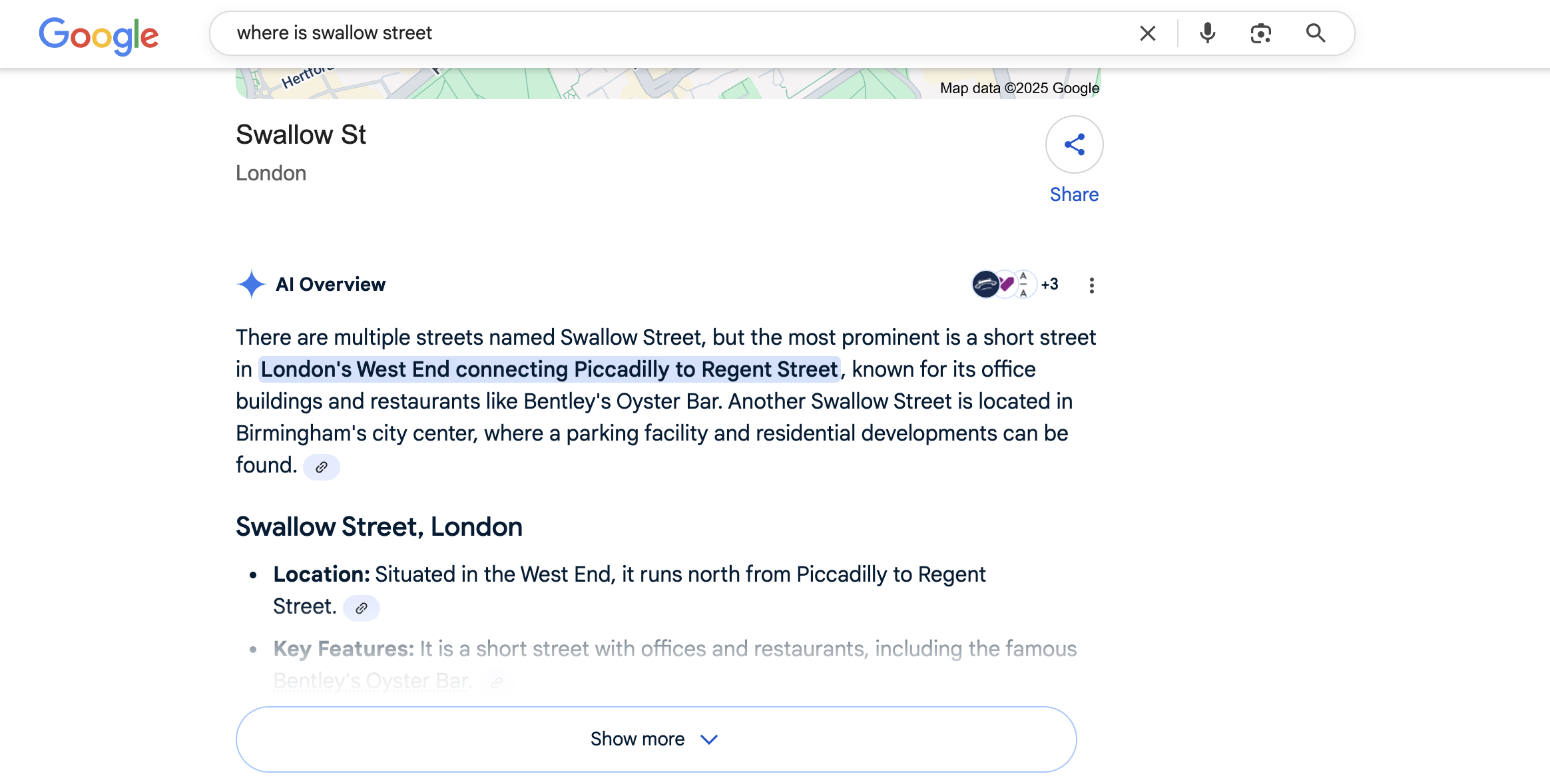Click faded Bentley's Oyster Bar link
1550x784 pixels.
tap(372, 681)
